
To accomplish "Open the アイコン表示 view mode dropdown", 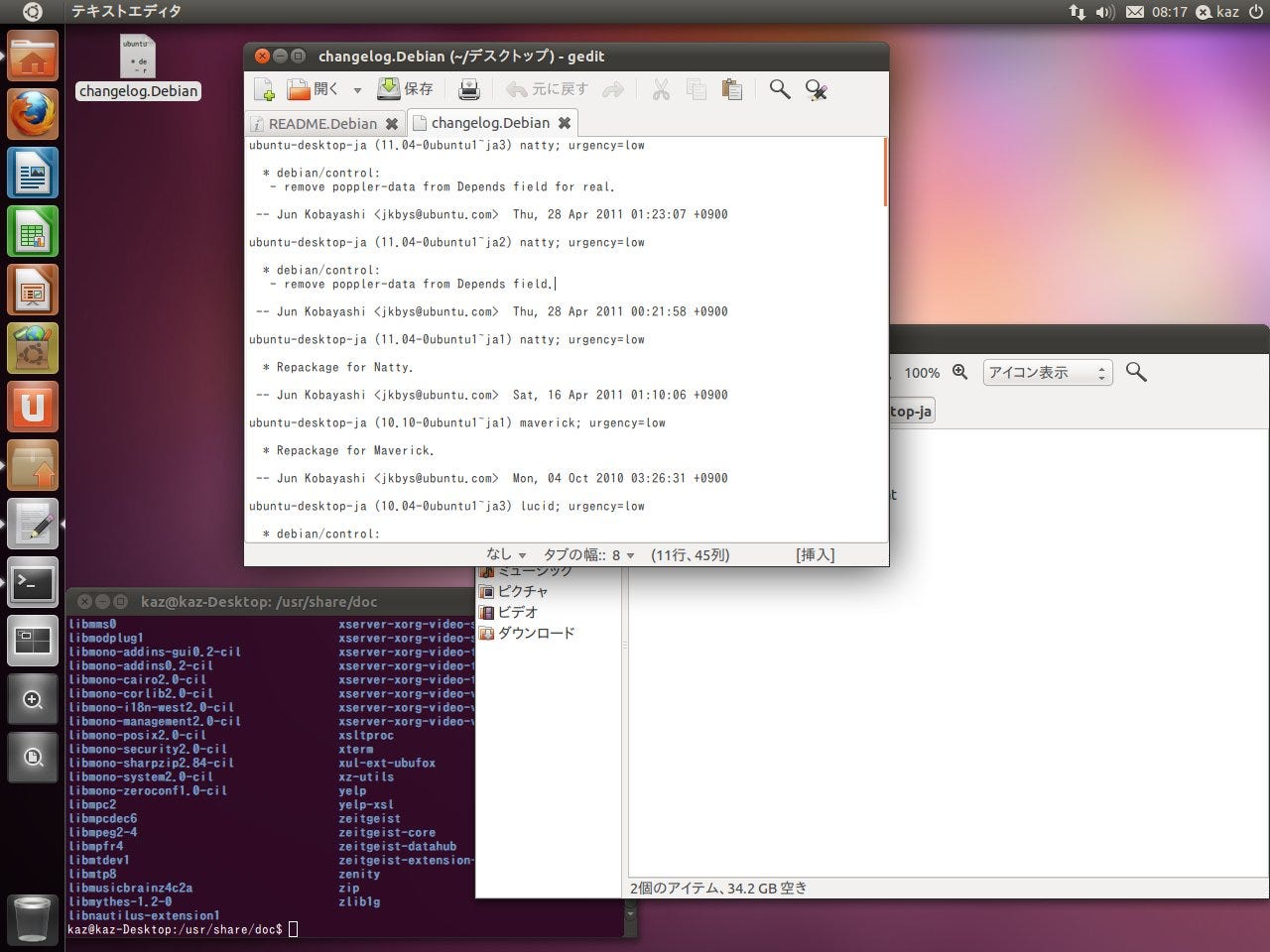I will 1048,373.
